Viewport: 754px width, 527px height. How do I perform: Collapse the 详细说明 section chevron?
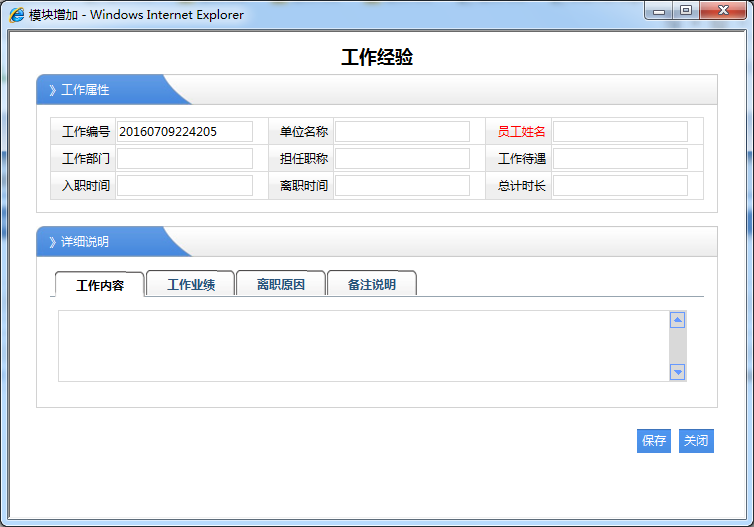(52, 242)
